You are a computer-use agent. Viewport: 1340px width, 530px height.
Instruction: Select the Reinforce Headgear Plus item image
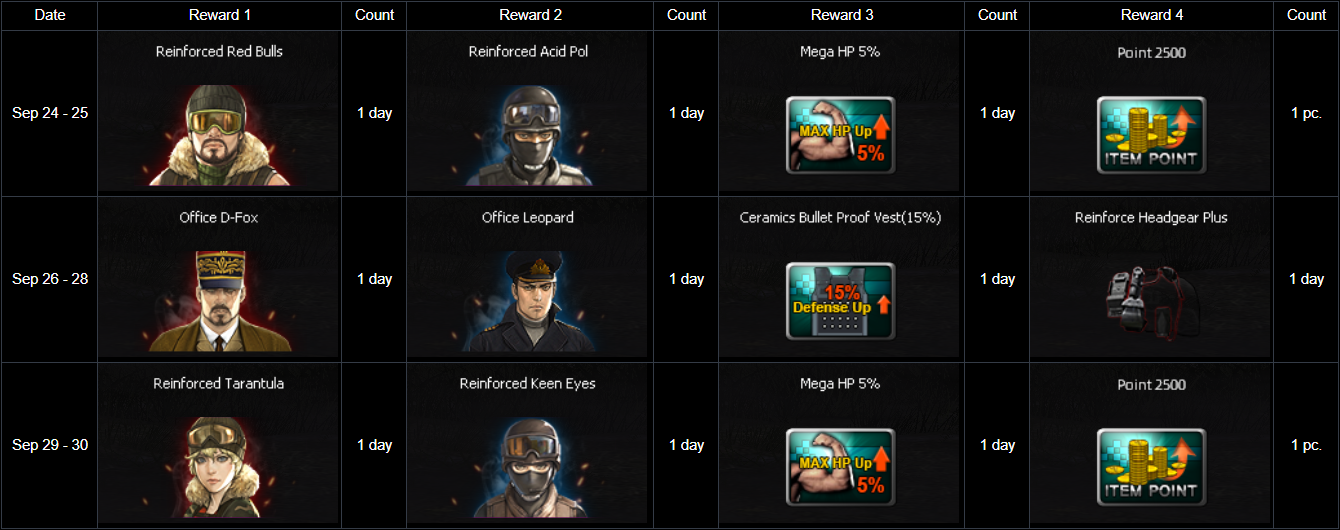[1151, 293]
